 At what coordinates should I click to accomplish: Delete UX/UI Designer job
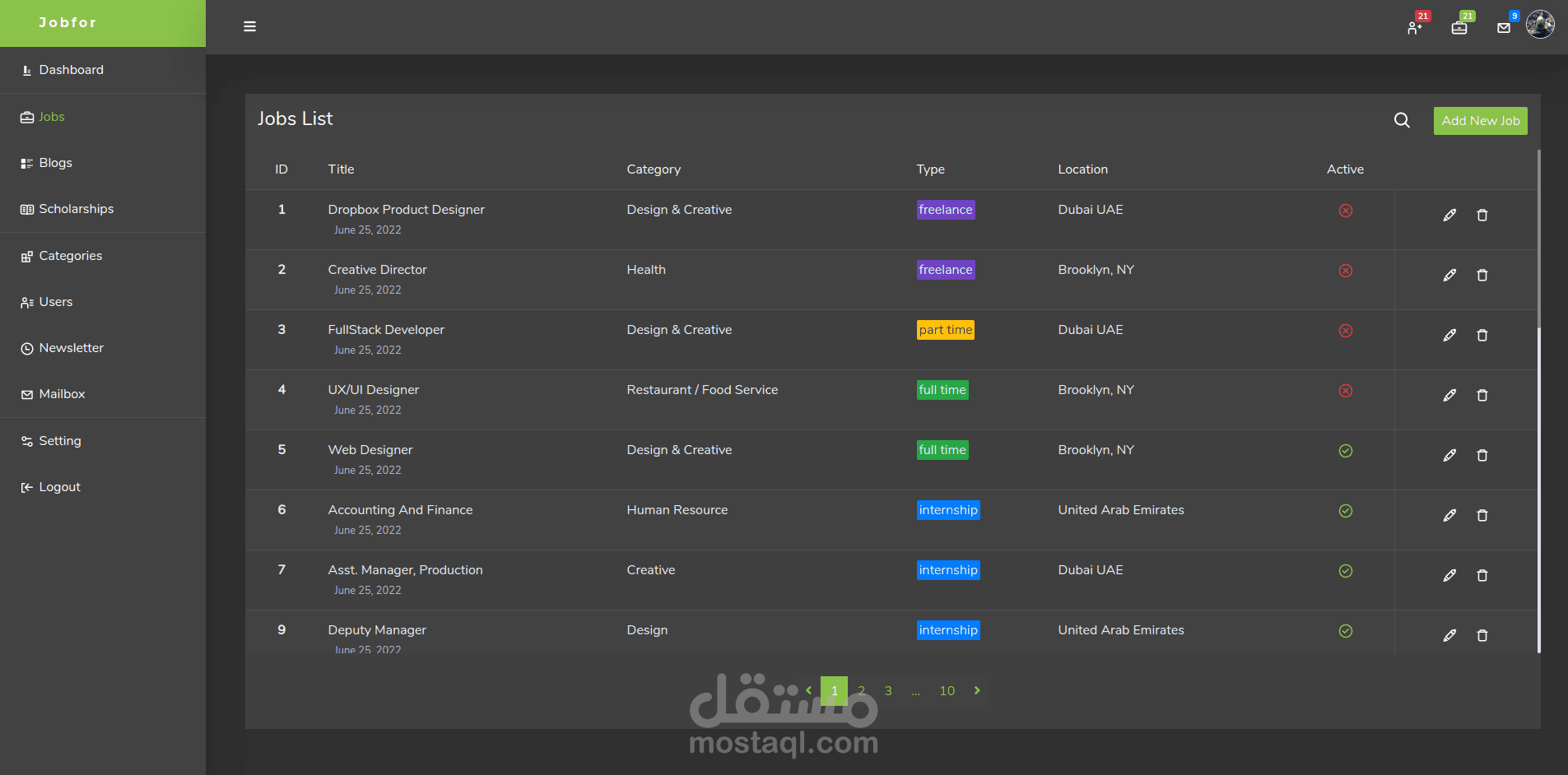click(1482, 395)
